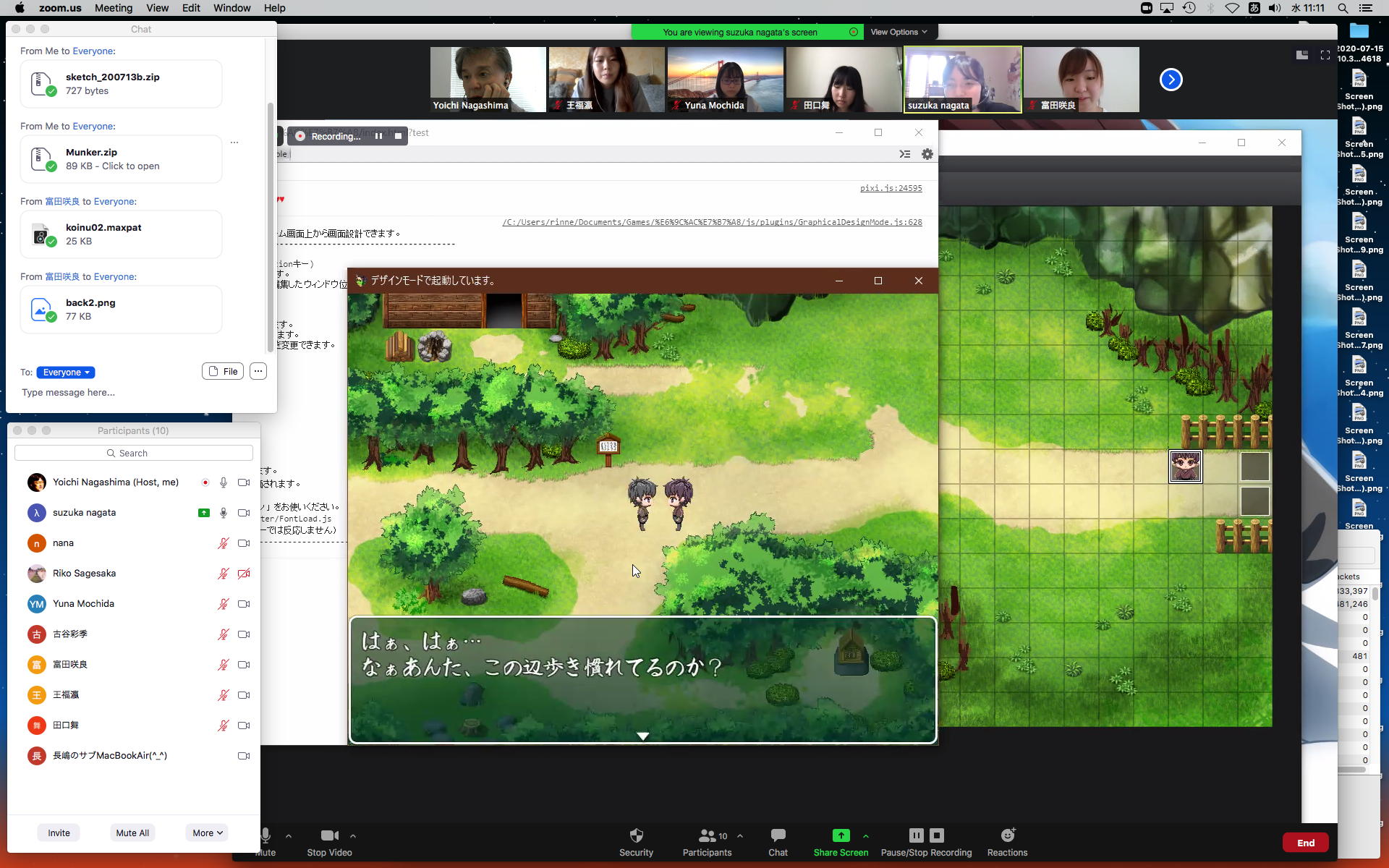
Task: Toggle Stop Video camera button
Action: coord(329,836)
